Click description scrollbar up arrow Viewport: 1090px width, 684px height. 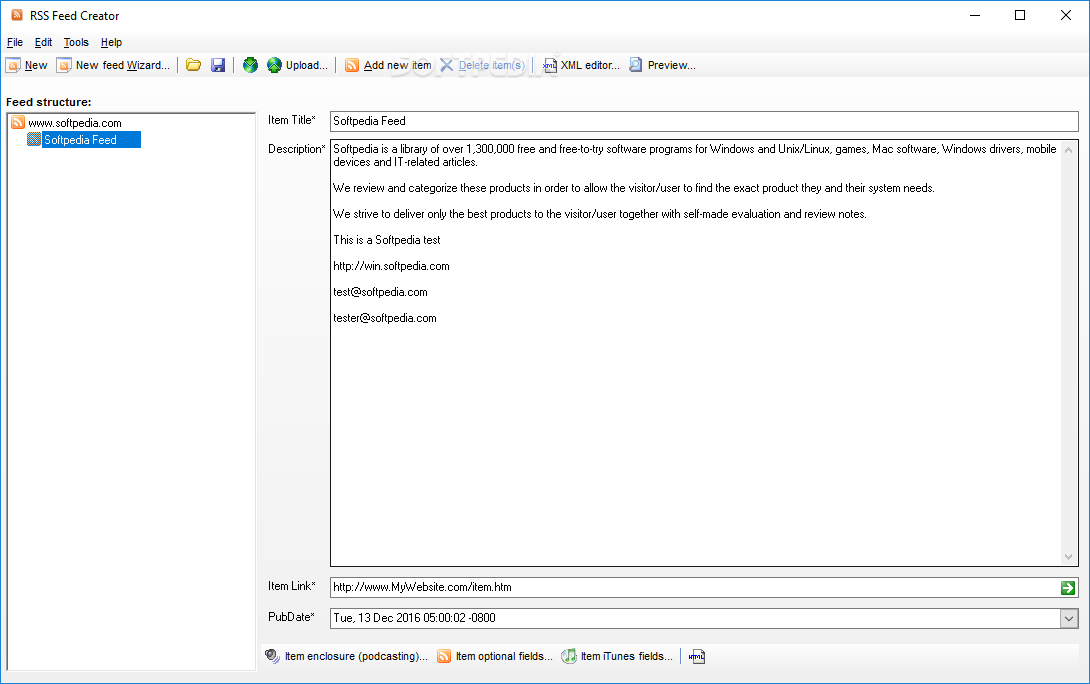1068,149
